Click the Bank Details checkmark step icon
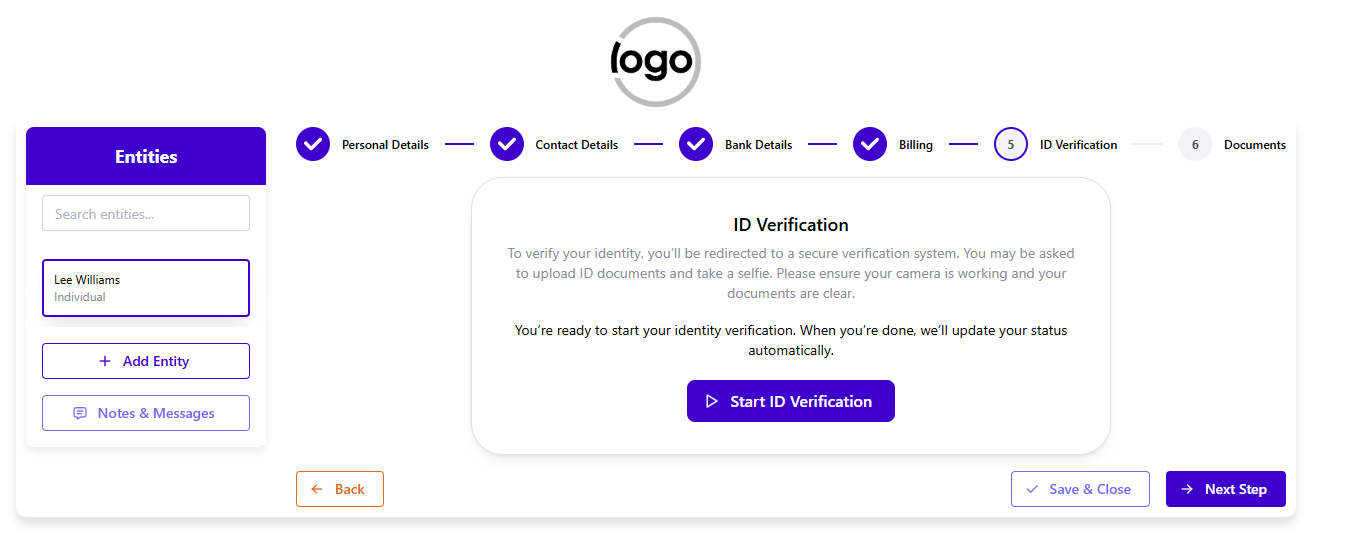Screen dimensions: 1357x542 pos(696,144)
